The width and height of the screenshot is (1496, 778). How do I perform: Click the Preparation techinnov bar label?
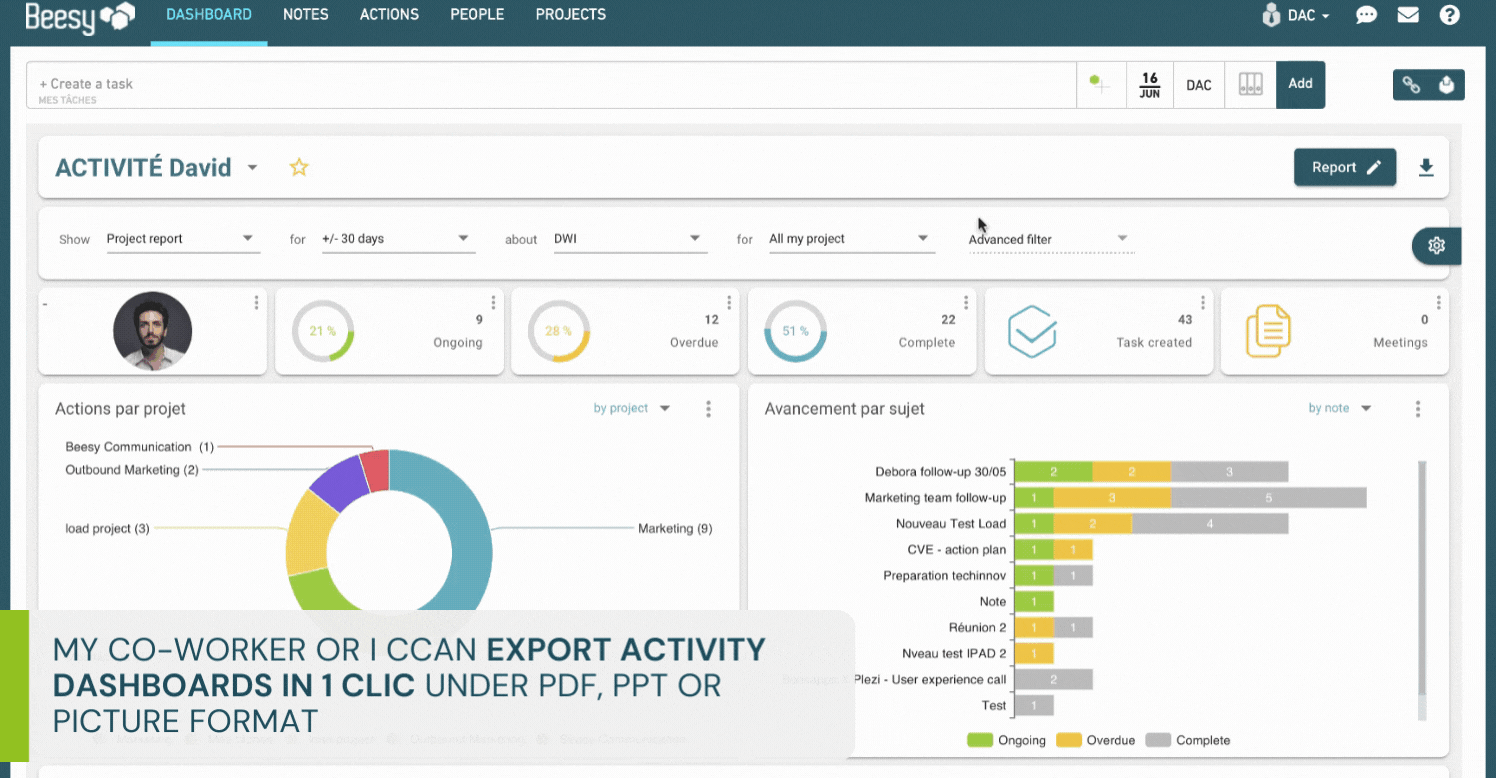[945, 575]
